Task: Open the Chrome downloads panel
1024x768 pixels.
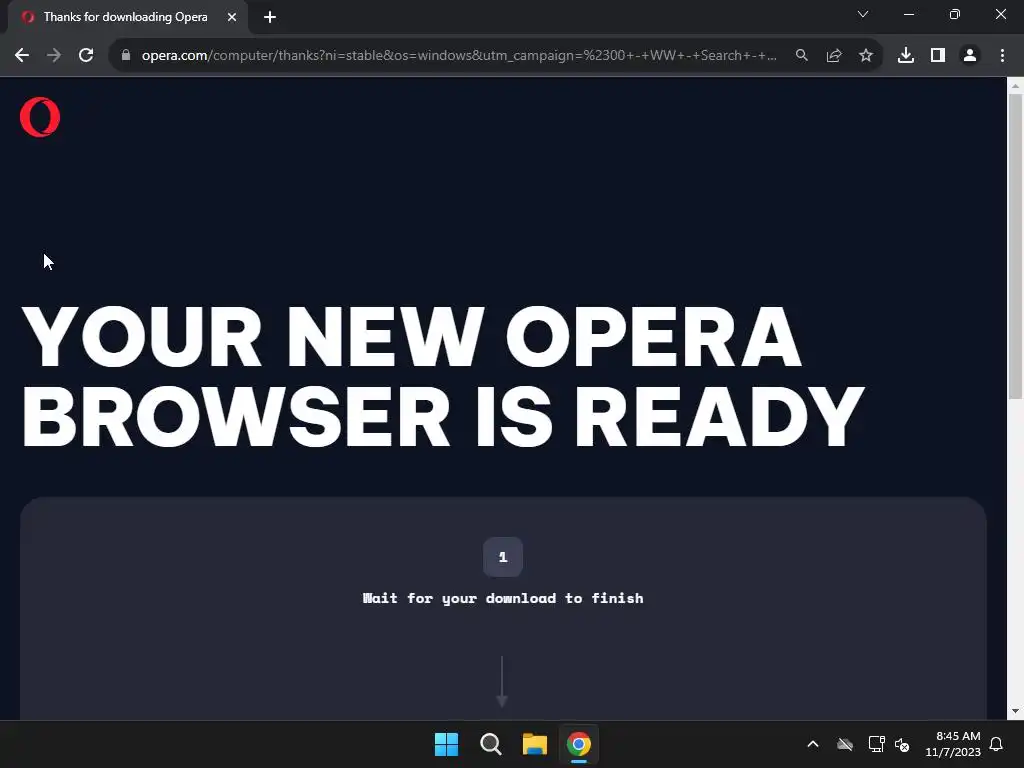Action: click(906, 56)
